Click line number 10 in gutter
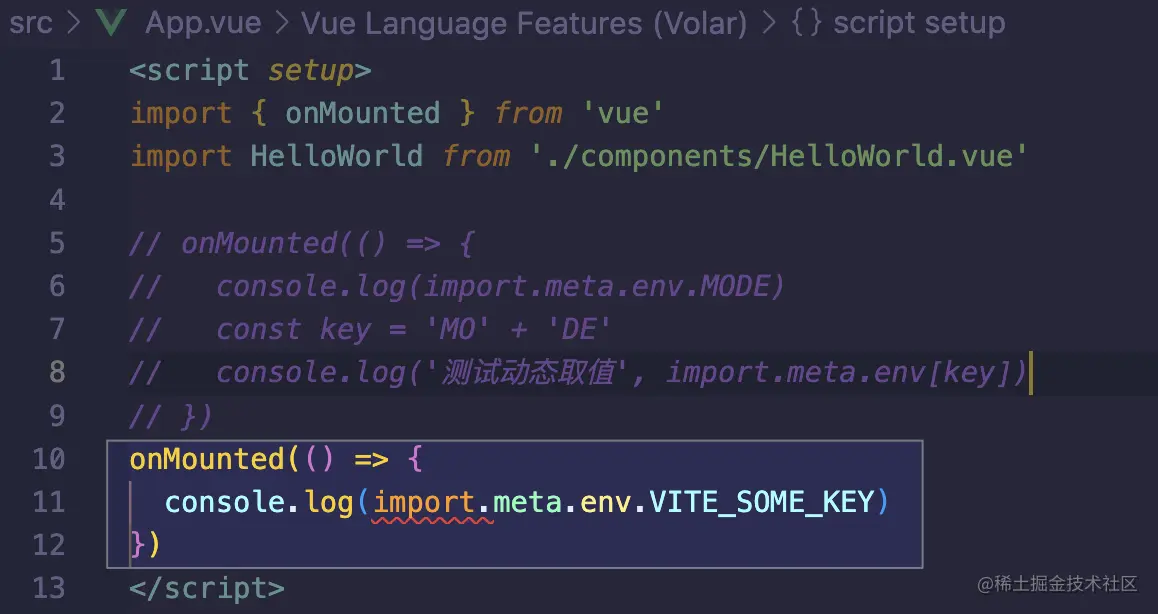This screenshot has height=614, width=1158. (49, 459)
